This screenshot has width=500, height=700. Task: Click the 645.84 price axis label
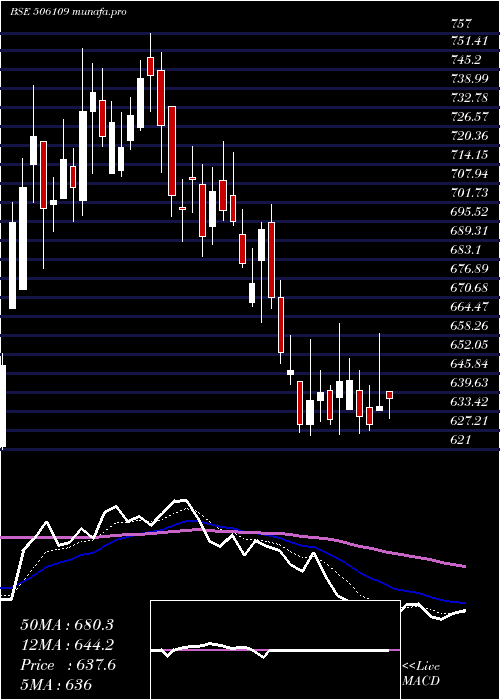click(469, 364)
